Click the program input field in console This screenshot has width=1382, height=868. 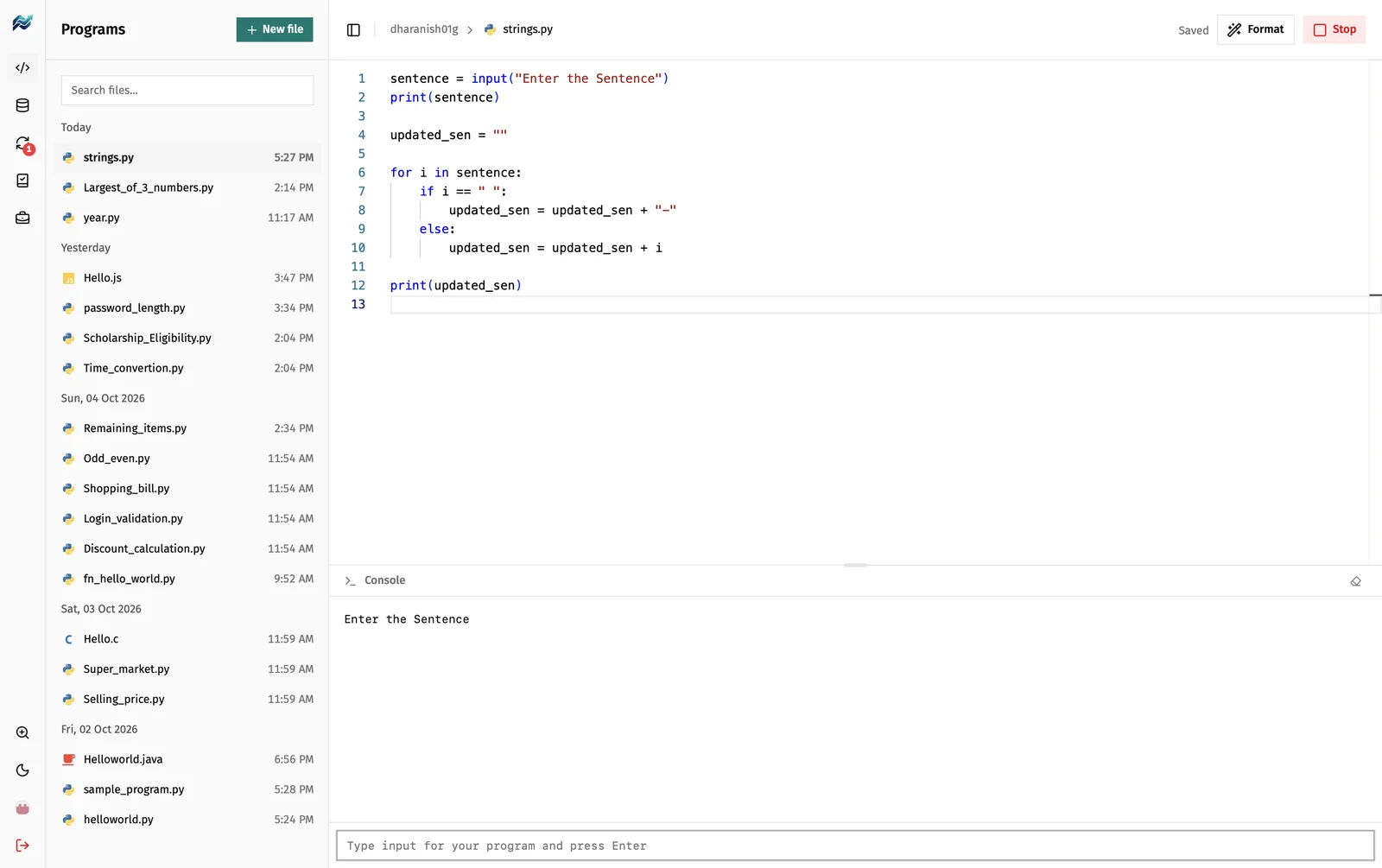click(x=855, y=846)
